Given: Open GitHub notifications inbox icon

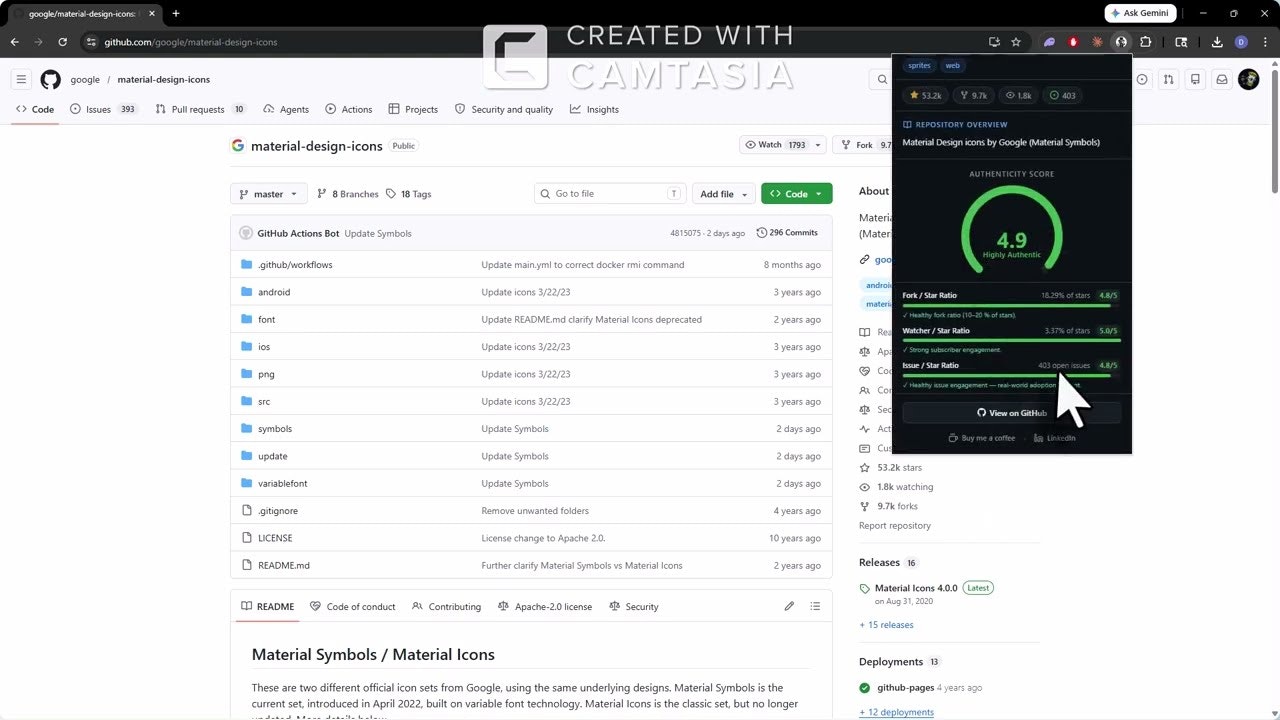Looking at the screenshot, I should [1221, 79].
